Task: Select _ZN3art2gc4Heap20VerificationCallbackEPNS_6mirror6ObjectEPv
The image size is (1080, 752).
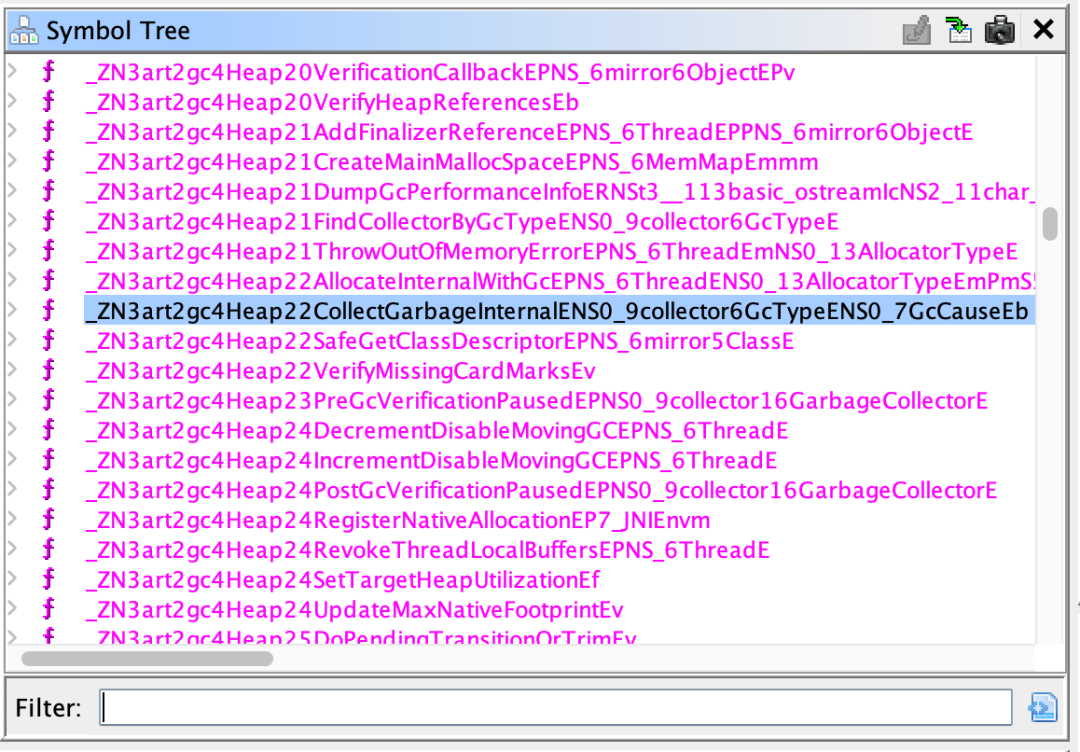Action: (x=440, y=72)
